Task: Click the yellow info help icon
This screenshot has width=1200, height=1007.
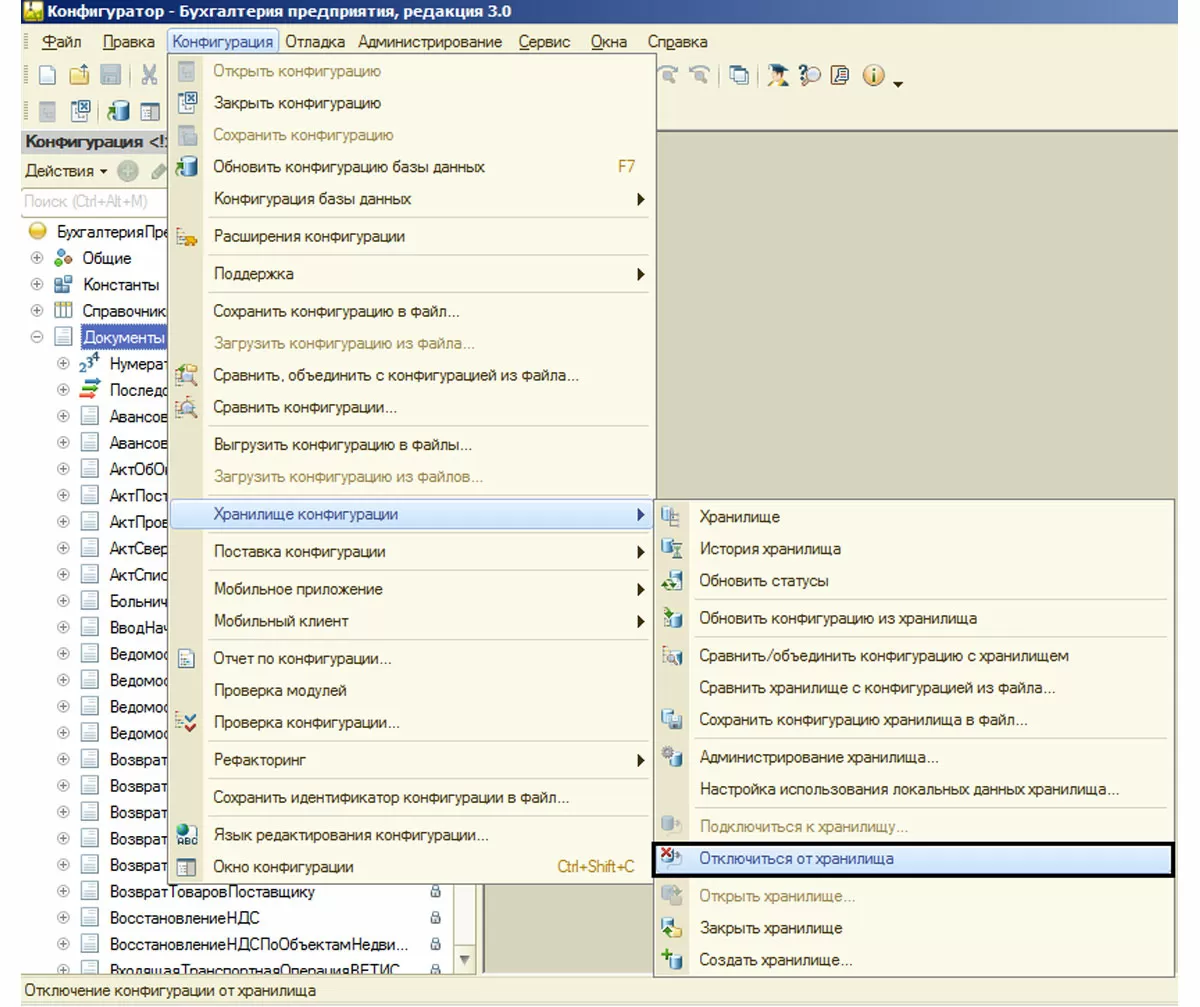Action: tap(873, 76)
